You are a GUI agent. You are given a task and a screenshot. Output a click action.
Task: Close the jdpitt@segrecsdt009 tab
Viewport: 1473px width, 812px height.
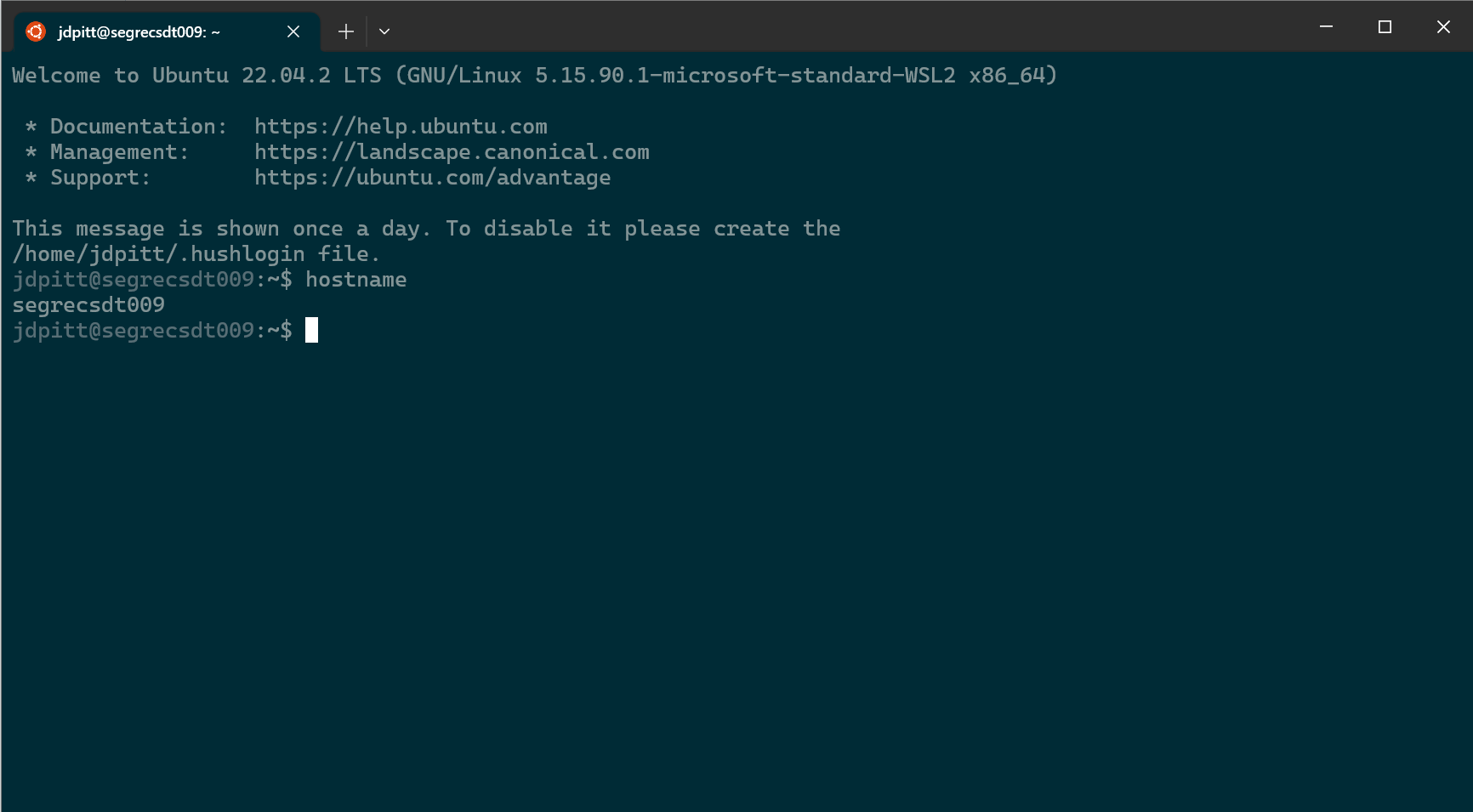point(293,31)
